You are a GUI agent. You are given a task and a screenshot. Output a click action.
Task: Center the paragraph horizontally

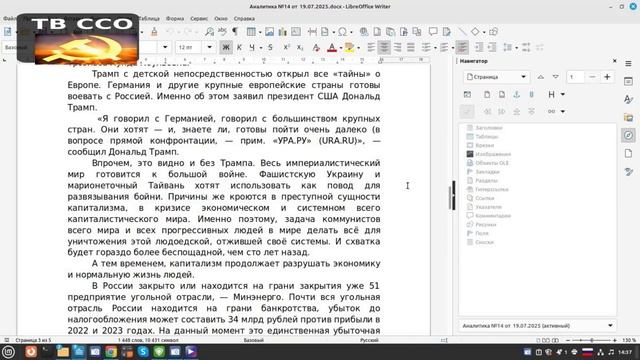[x=384, y=47]
